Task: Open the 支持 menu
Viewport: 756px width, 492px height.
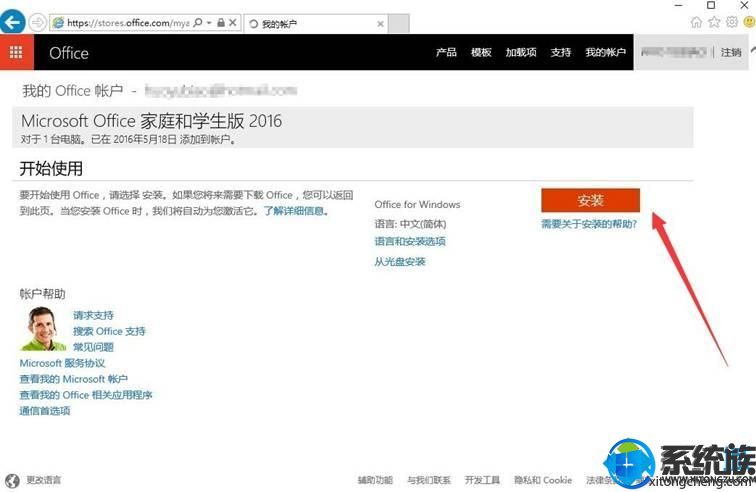Action: tap(561, 52)
